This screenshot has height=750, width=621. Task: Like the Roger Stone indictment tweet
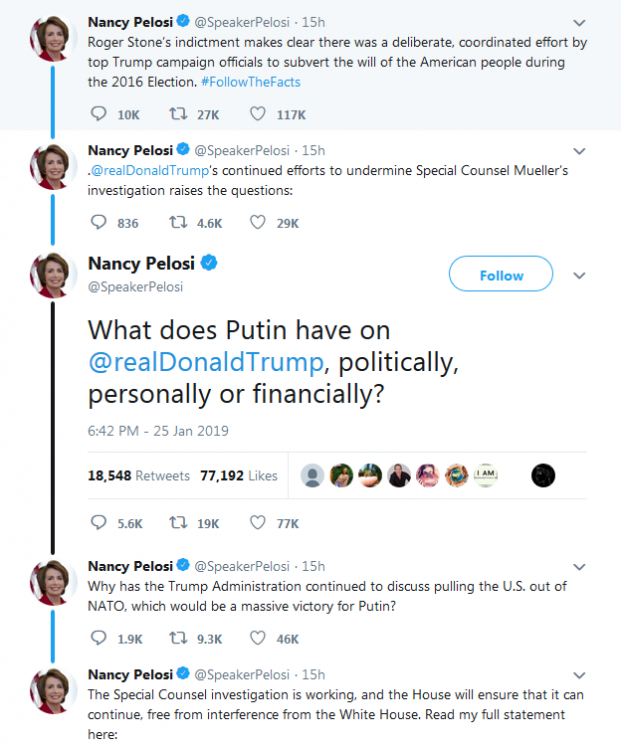258,114
